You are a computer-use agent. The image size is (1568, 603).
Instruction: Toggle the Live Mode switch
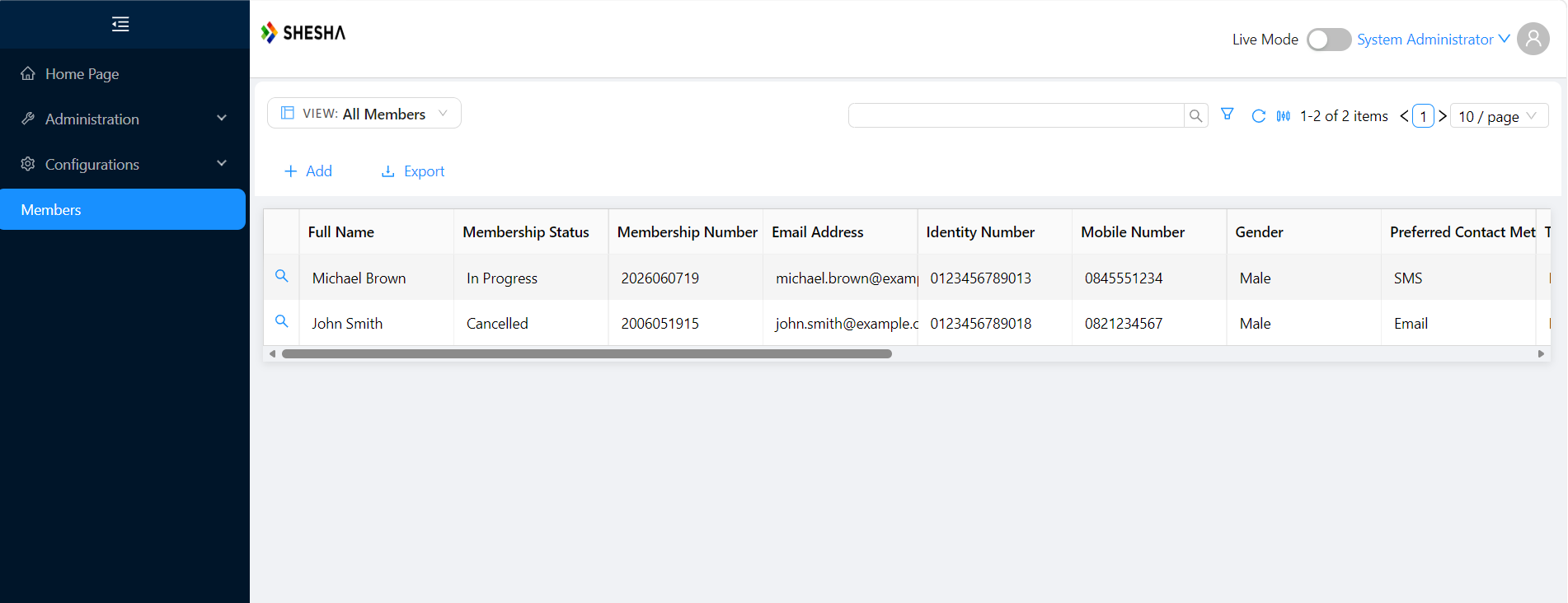pyautogui.click(x=1328, y=40)
